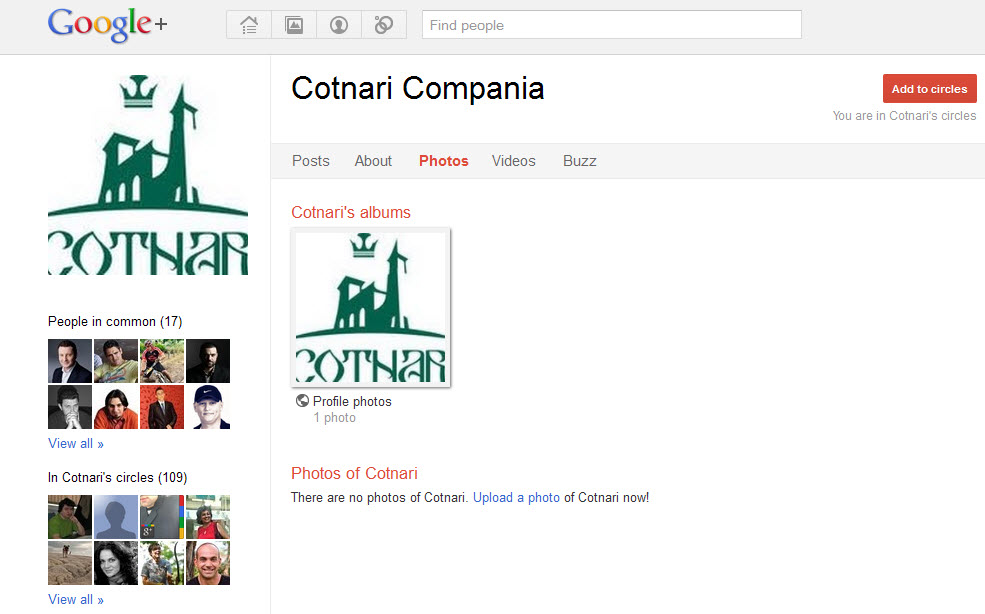Open the black-and-white woman avatar
The height and width of the screenshot is (614, 985).
[x=116, y=563]
